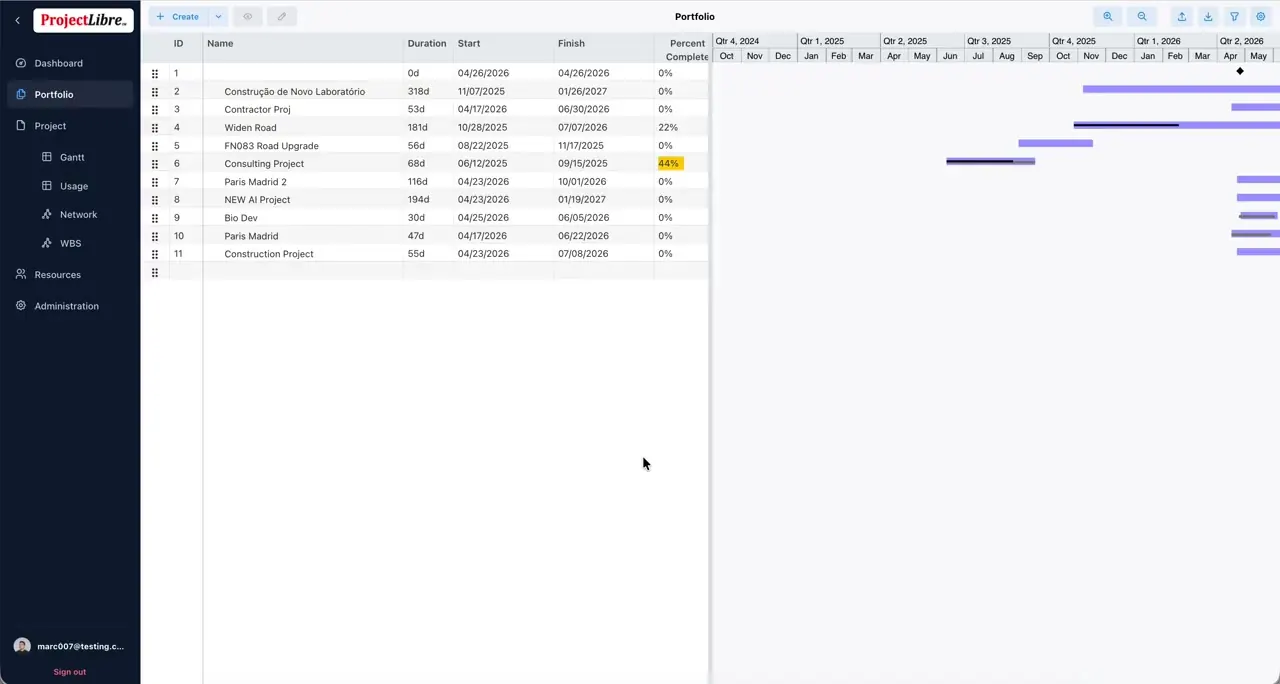Open the WBS view
Screen dimensions: 1280x684
(70, 243)
